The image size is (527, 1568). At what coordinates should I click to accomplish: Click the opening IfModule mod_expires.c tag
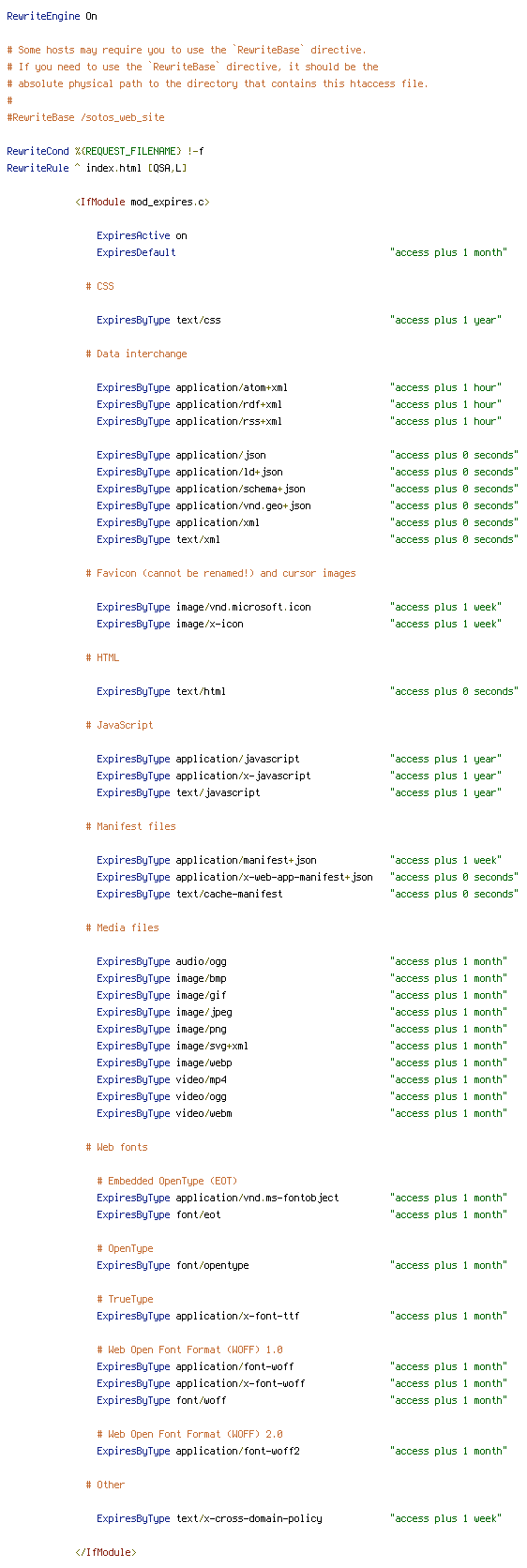point(143,202)
